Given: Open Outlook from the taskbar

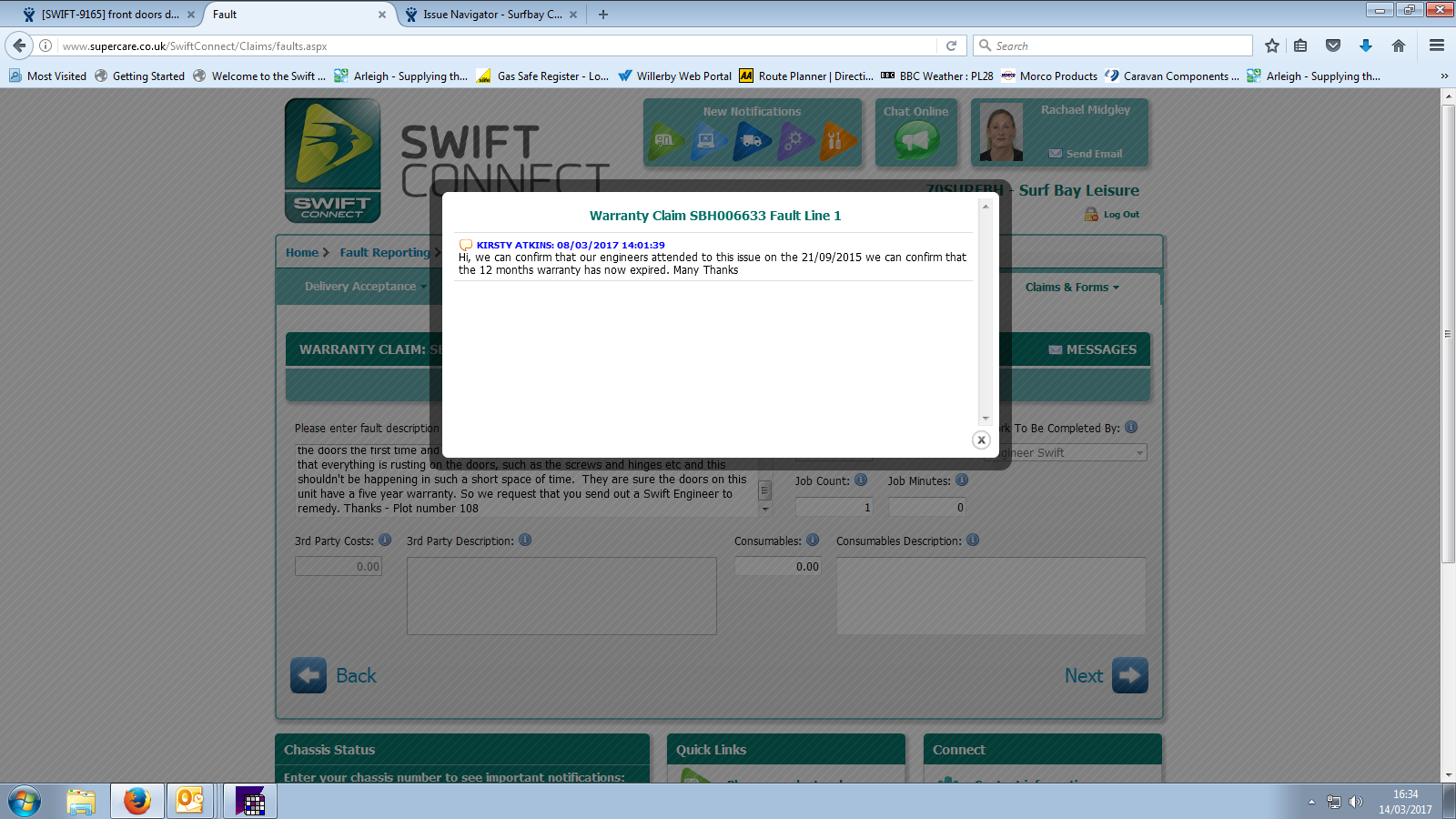Looking at the screenshot, I should click(190, 802).
